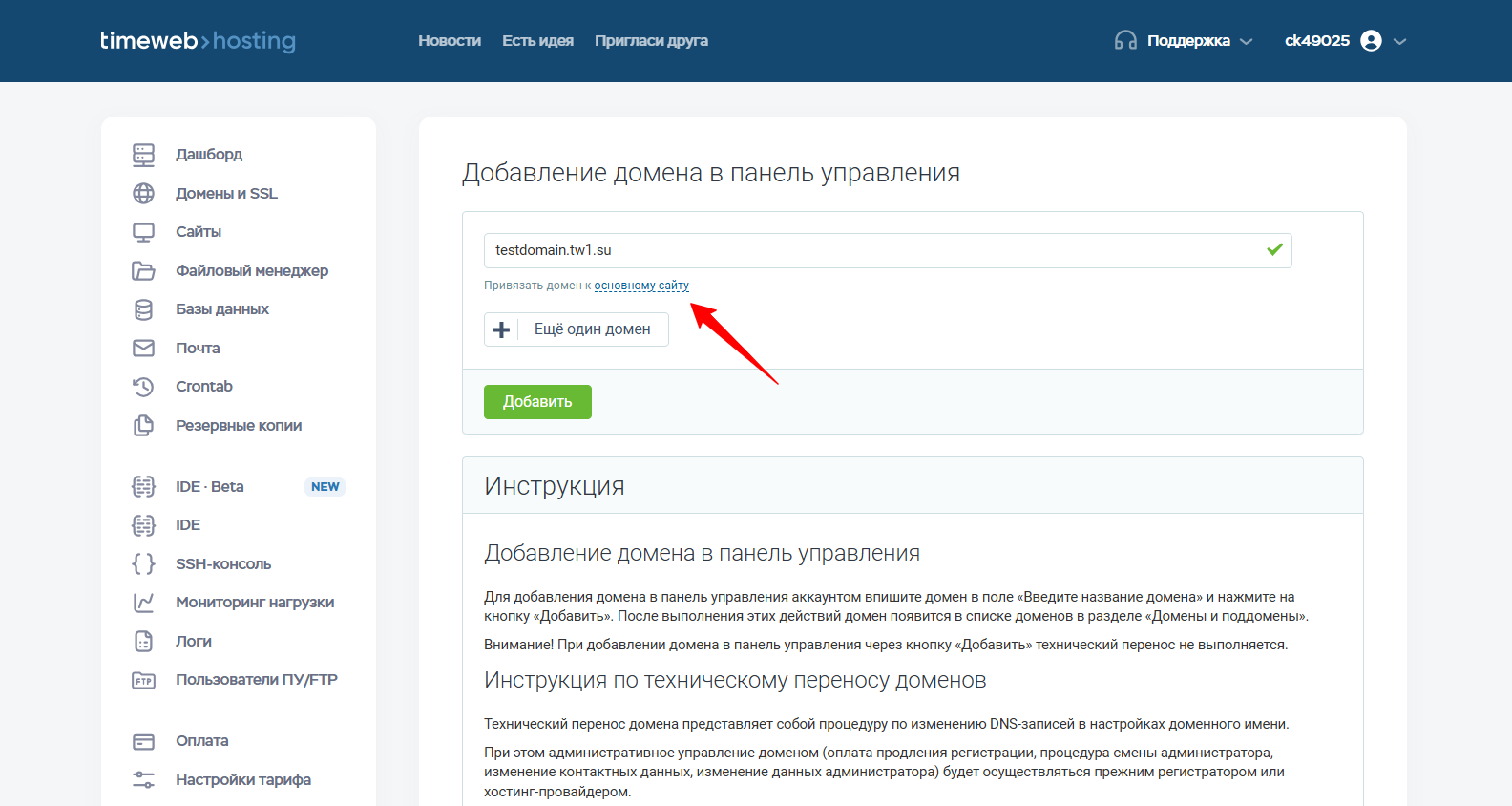
Task: Click the card icon for Оплата
Action: pos(143,742)
